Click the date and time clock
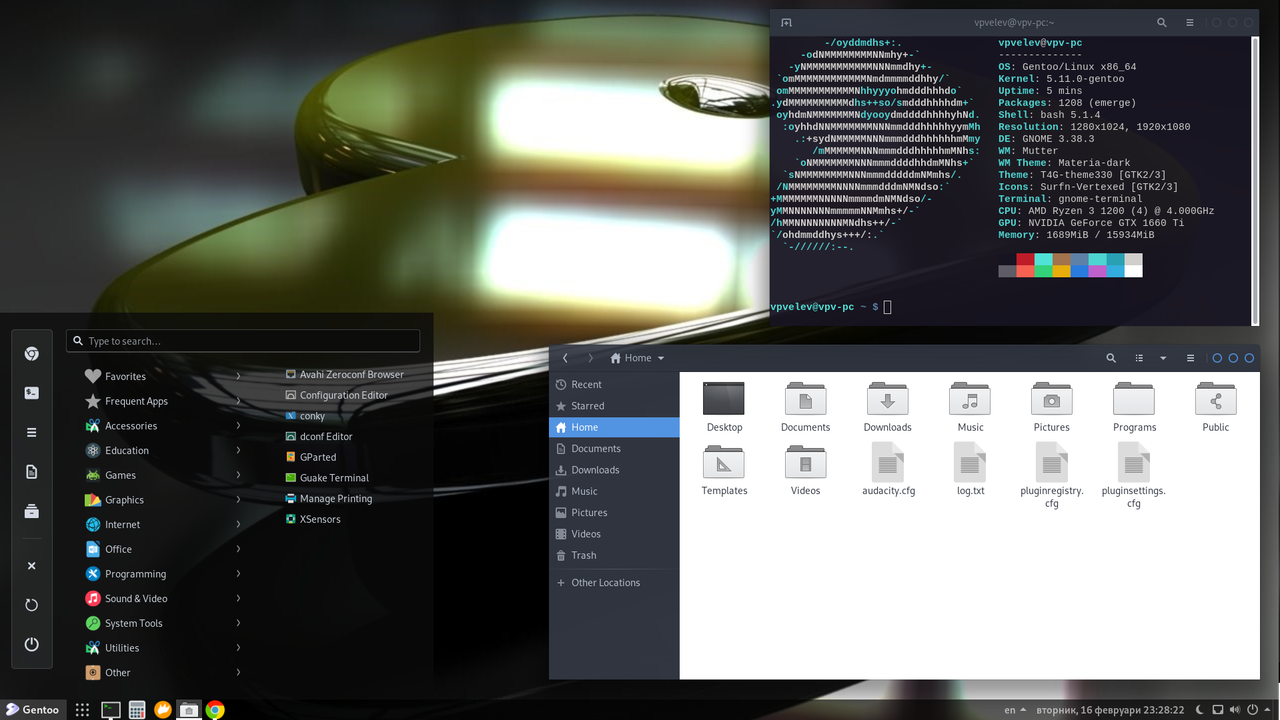Image resolution: width=1280 pixels, height=720 pixels. [x=1110, y=710]
